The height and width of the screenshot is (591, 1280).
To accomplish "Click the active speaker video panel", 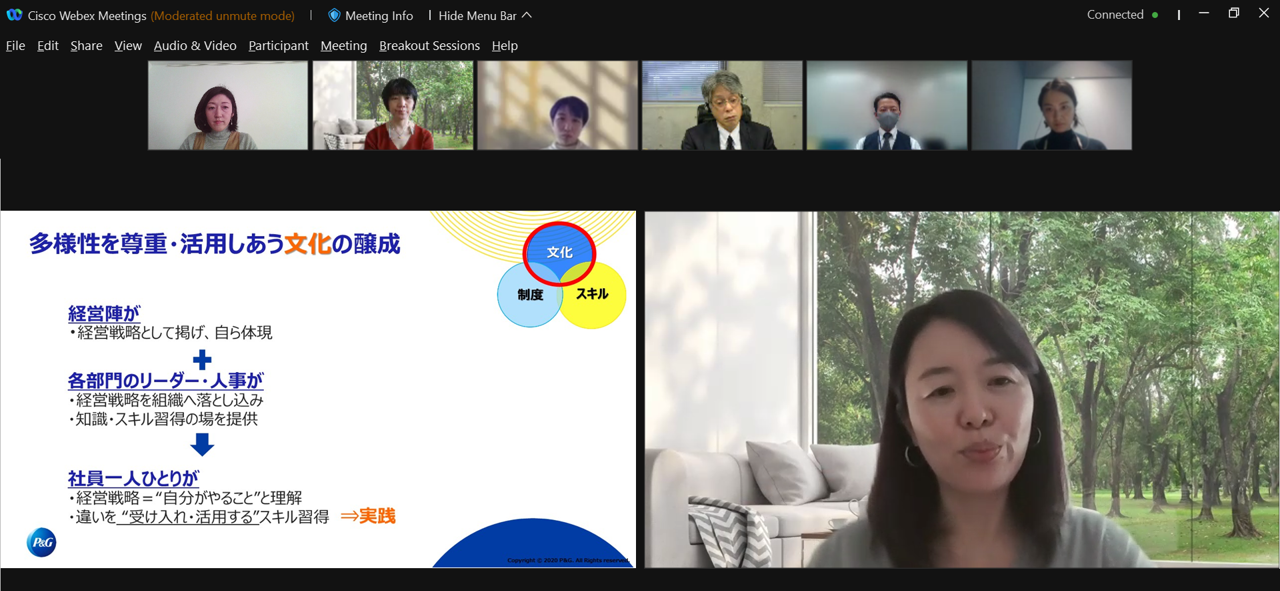I will pos(961,389).
